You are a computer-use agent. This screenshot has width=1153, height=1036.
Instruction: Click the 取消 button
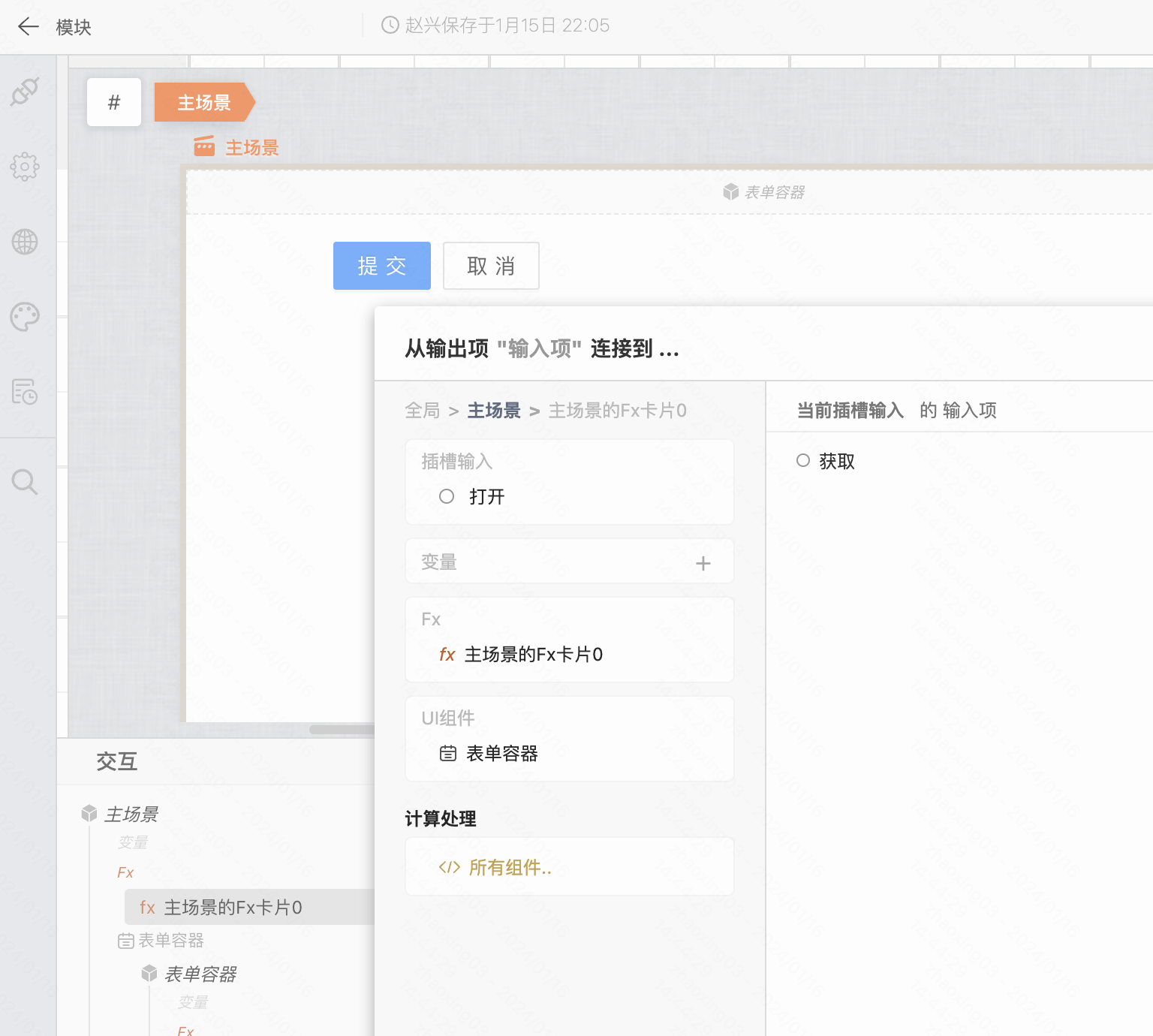(x=491, y=266)
